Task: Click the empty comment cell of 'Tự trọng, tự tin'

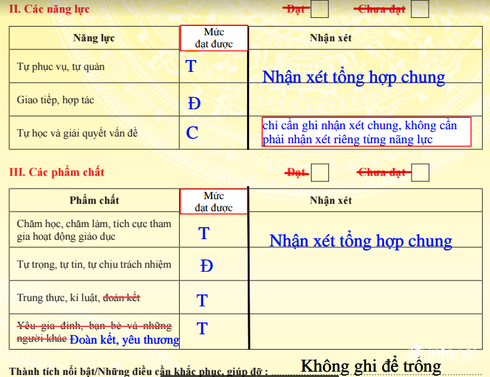Action: [366, 264]
